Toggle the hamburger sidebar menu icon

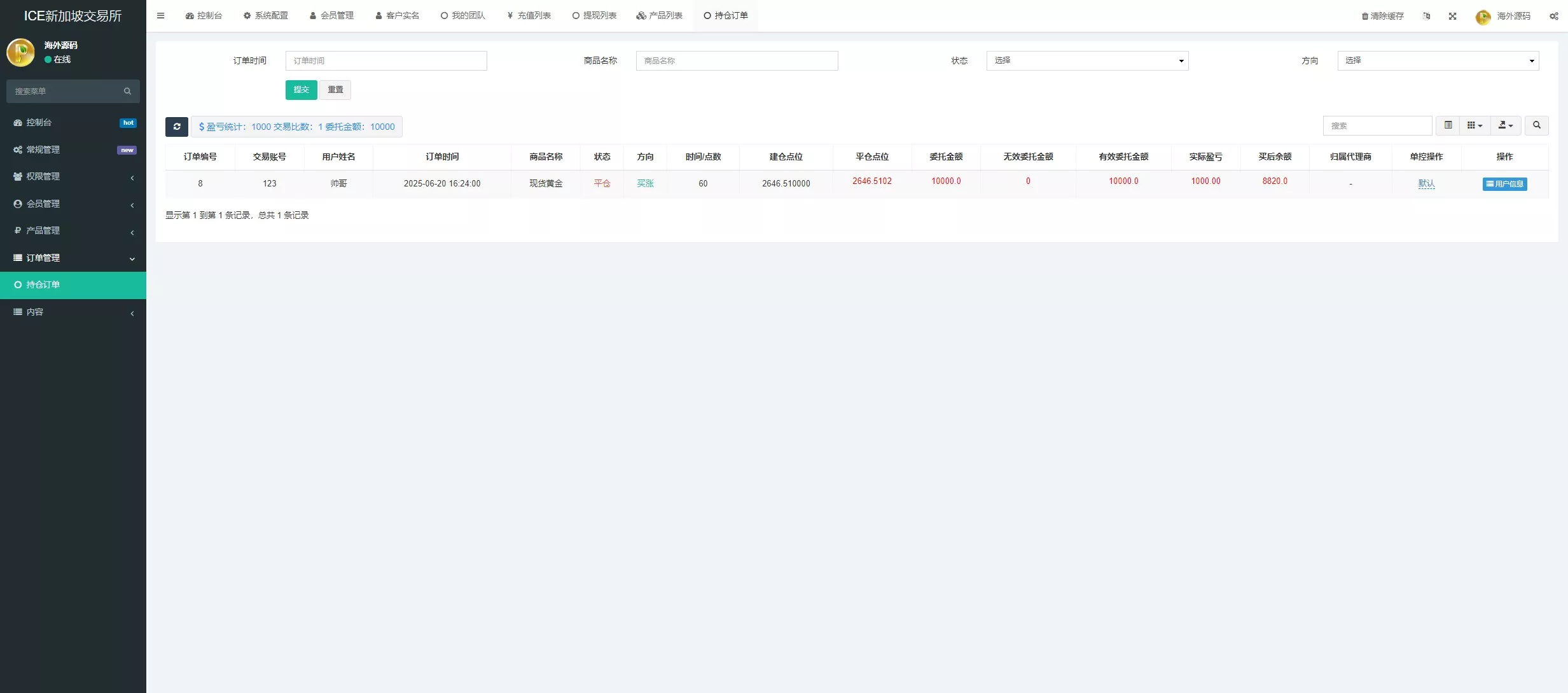click(161, 16)
